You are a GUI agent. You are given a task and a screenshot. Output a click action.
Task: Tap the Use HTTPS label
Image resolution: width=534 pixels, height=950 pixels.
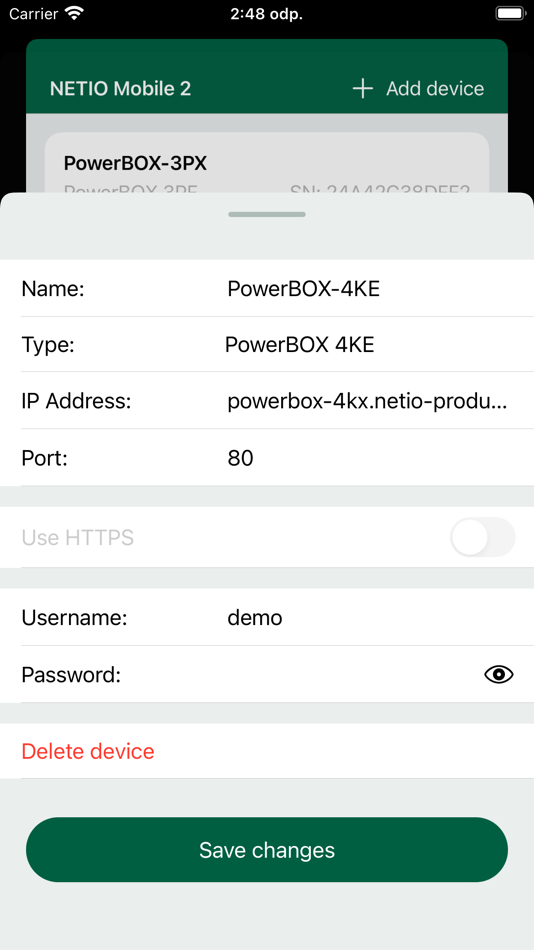(x=78, y=537)
